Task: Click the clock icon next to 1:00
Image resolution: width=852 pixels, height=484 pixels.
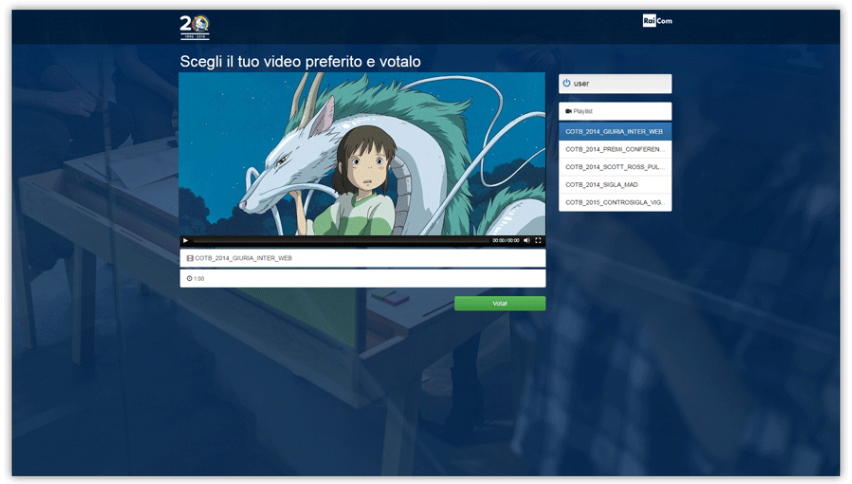Action: 190,279
